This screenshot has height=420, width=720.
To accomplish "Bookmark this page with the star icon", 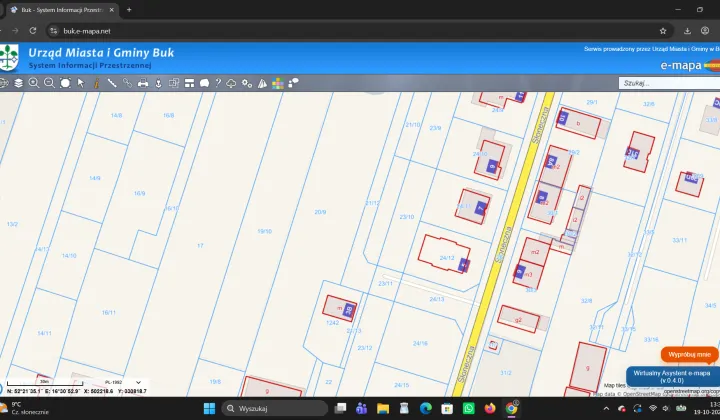I will [663, 31].
